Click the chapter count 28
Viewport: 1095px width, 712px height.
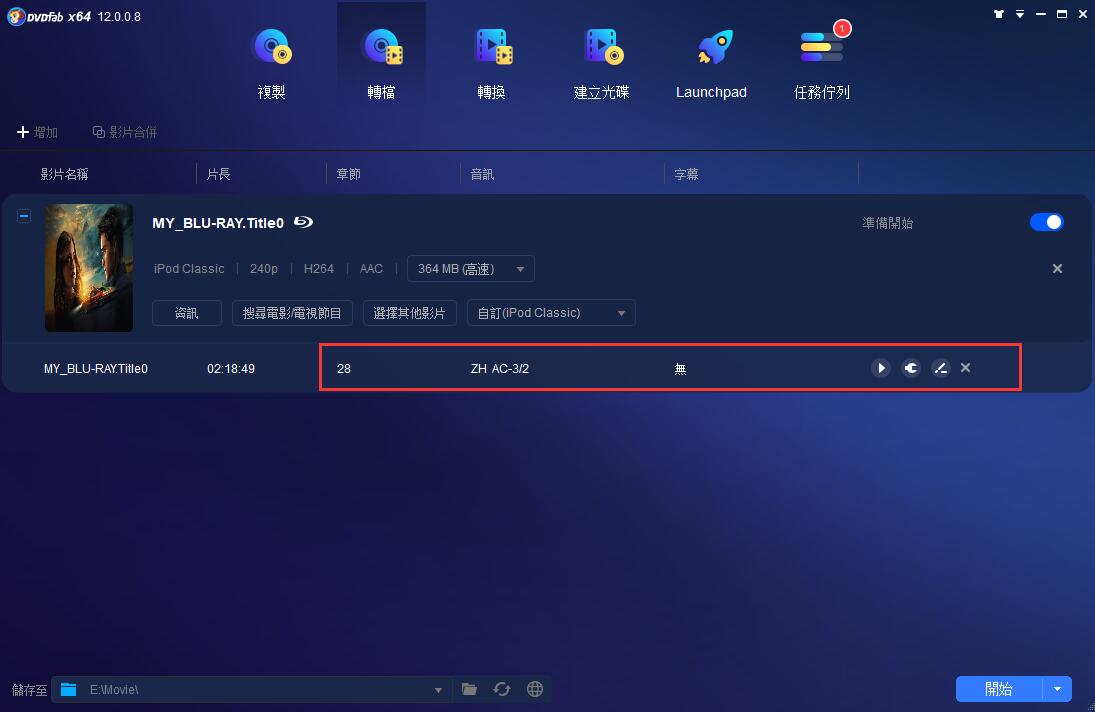(344, 369)
